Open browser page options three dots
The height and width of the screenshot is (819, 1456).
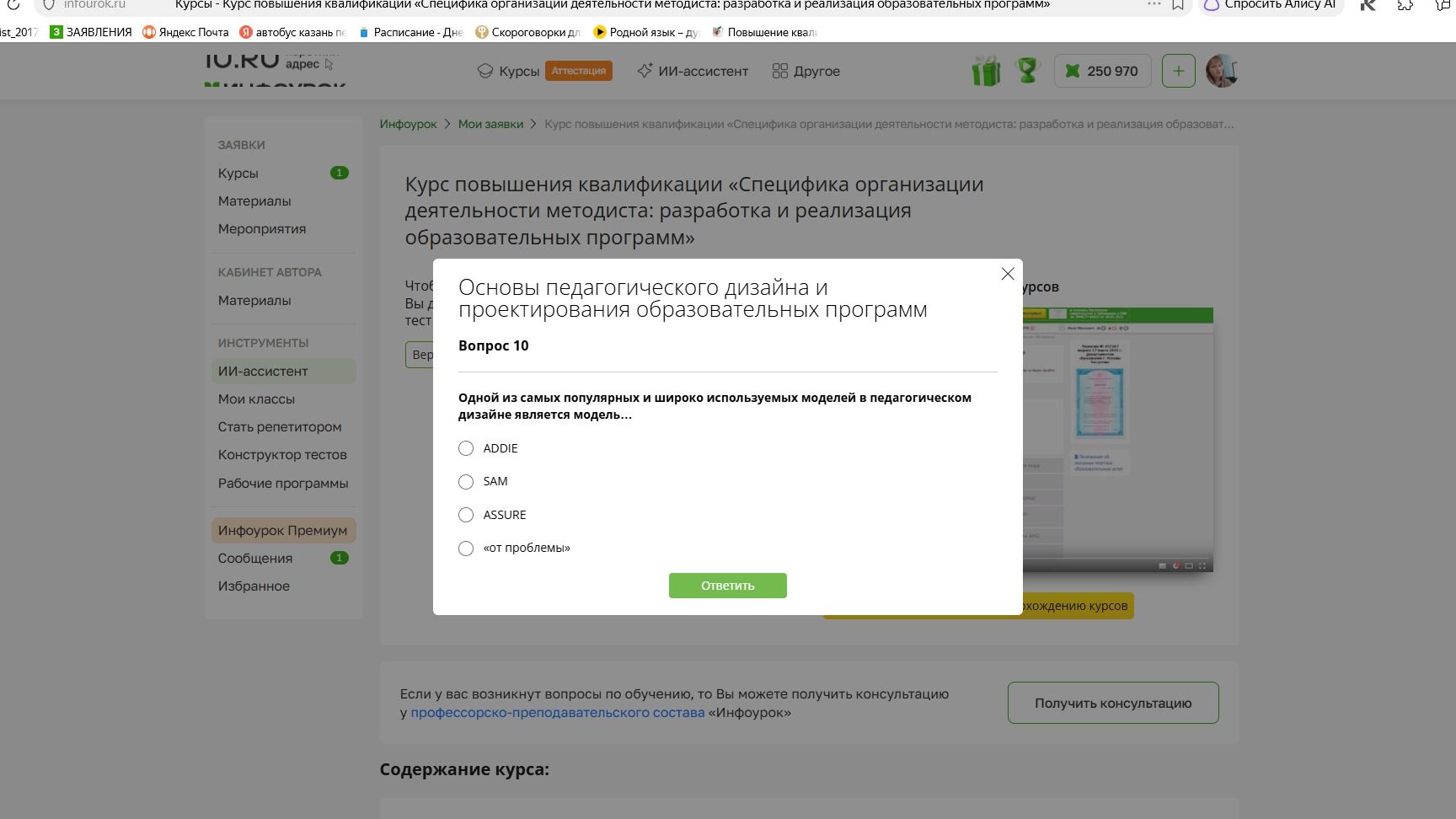1154,4
